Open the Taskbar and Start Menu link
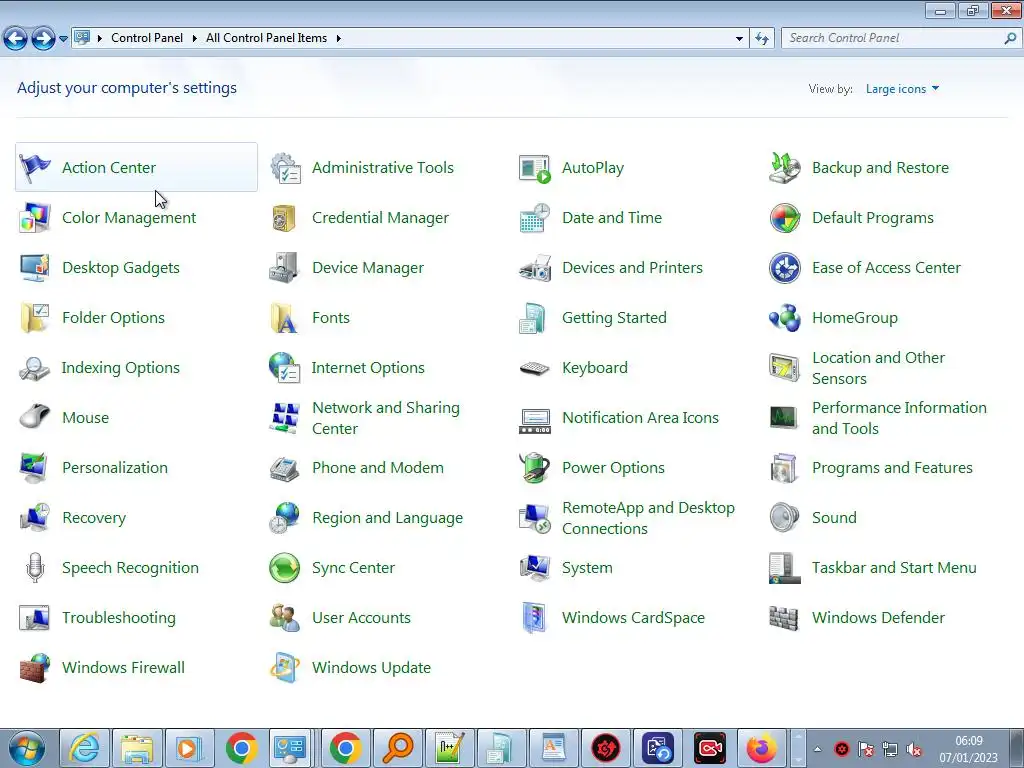 pyautogui.click(x=894, y=568)
